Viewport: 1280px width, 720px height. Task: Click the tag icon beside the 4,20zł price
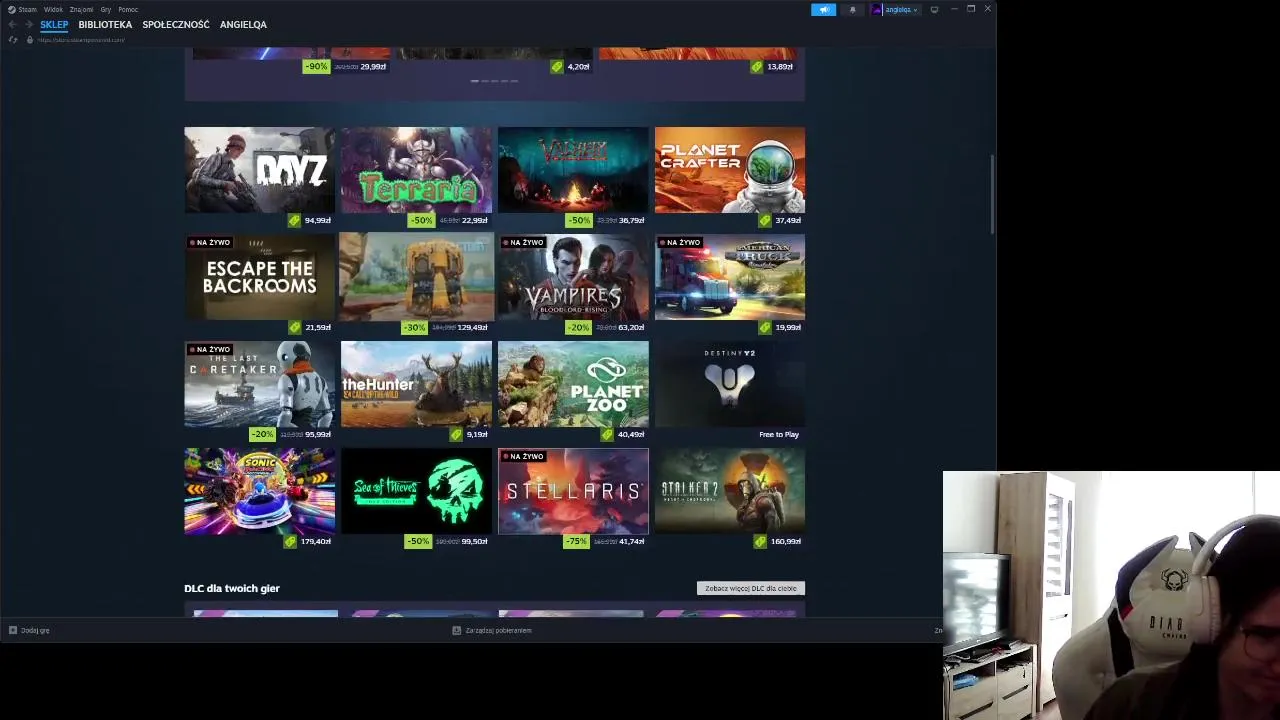tap(557, 66)
